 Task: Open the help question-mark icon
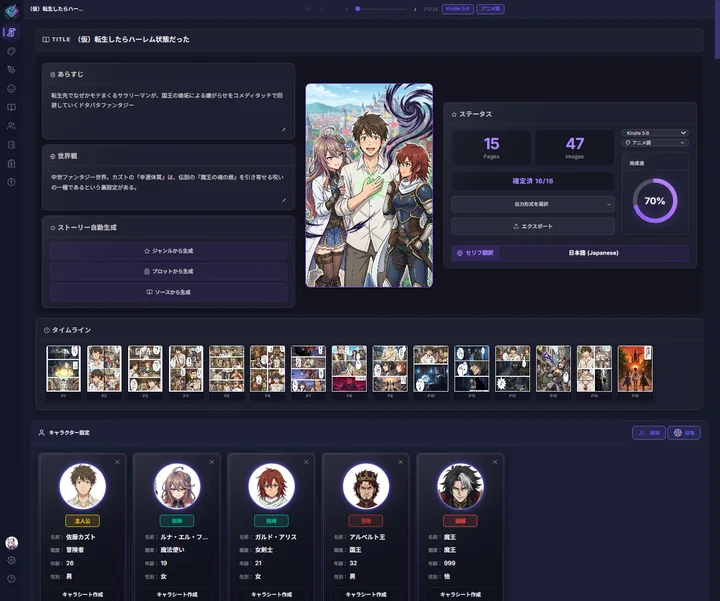click(11, 579)
